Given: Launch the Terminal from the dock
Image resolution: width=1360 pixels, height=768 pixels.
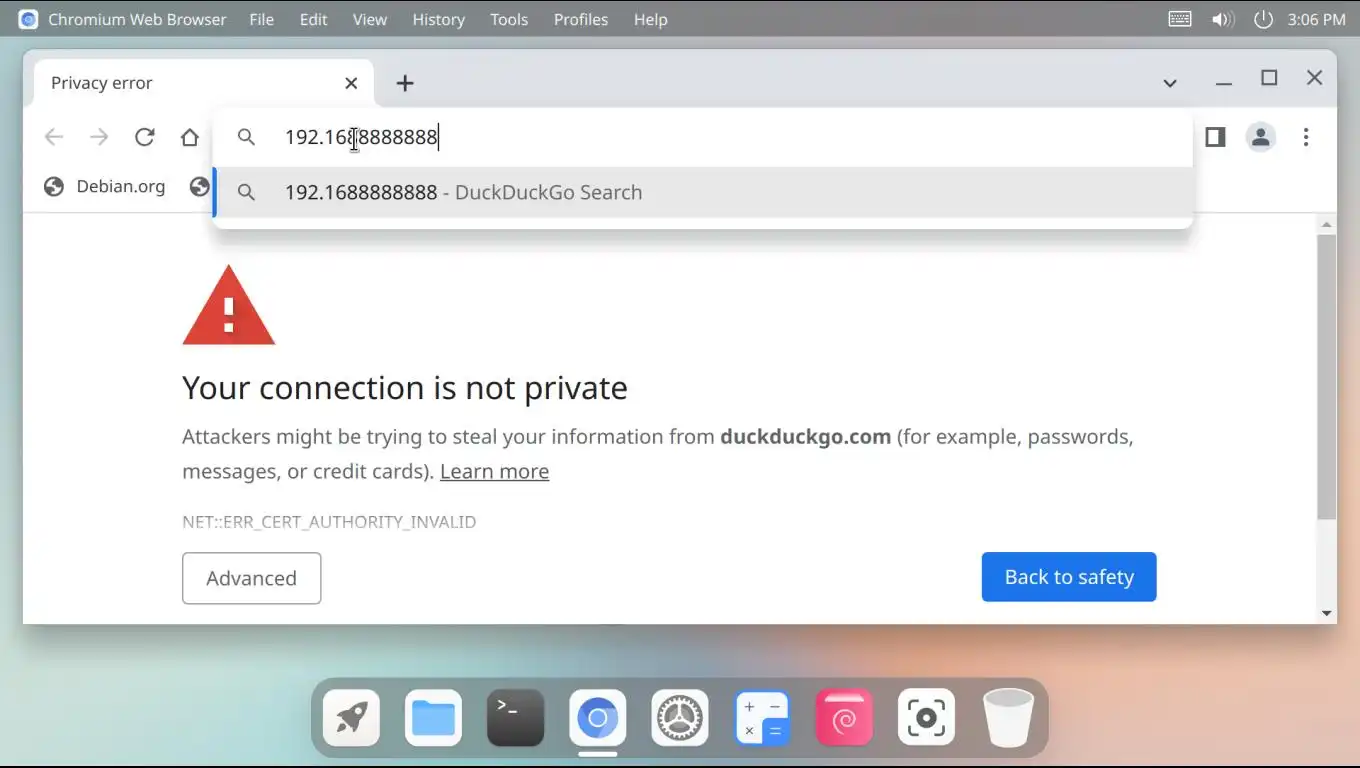Looking at the screenshot, I should 516,718.
